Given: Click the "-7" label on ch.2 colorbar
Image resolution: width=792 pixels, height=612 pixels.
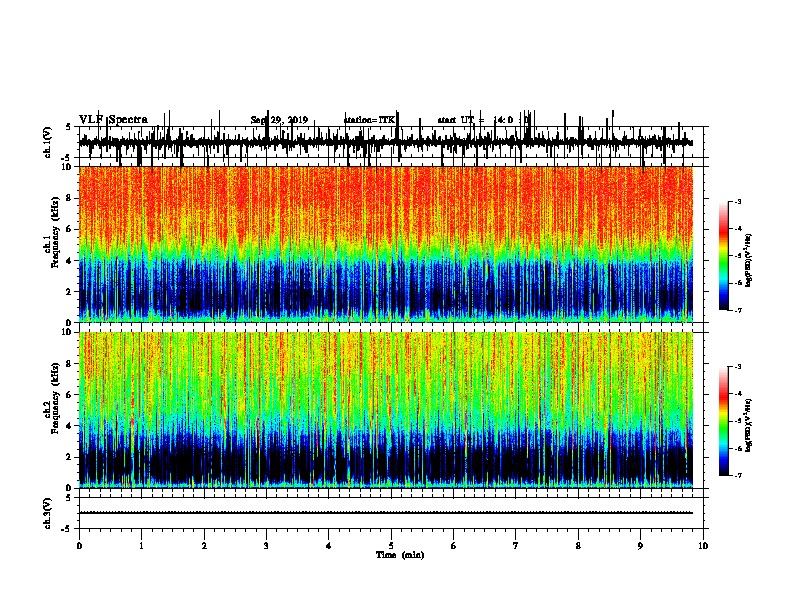Looking at the screenshot, I should point(737,476).
